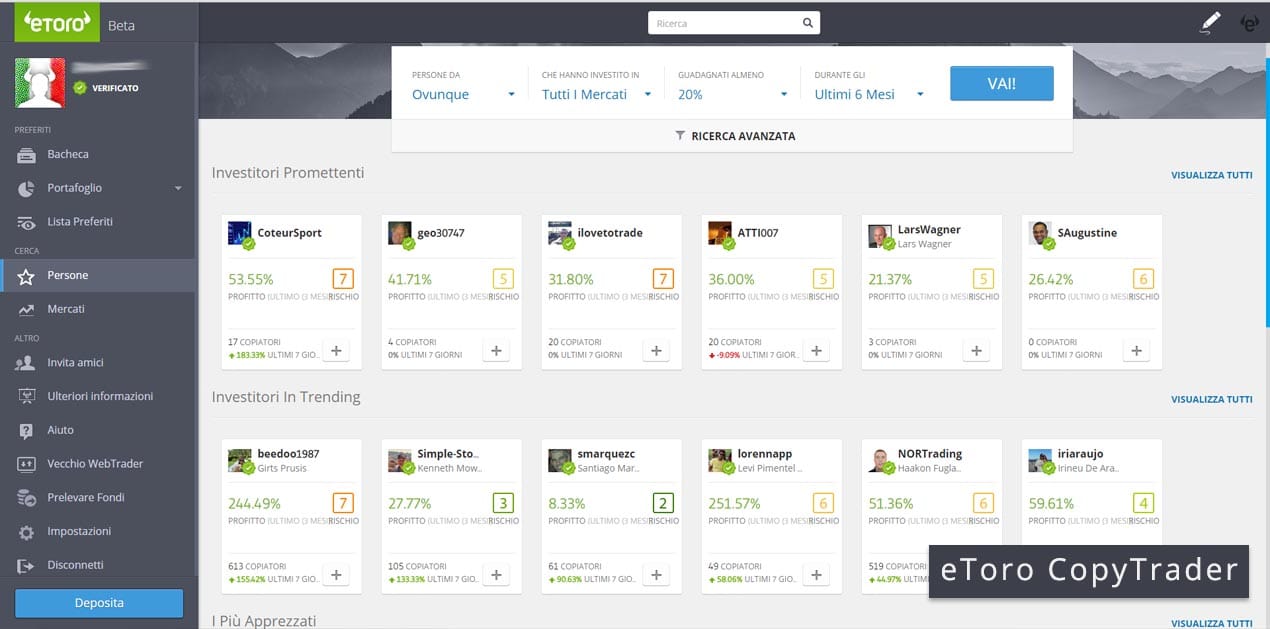Screen dimensions: 1270x629
Task: Add ATTI007 with plus button
Action: [816, 351]
